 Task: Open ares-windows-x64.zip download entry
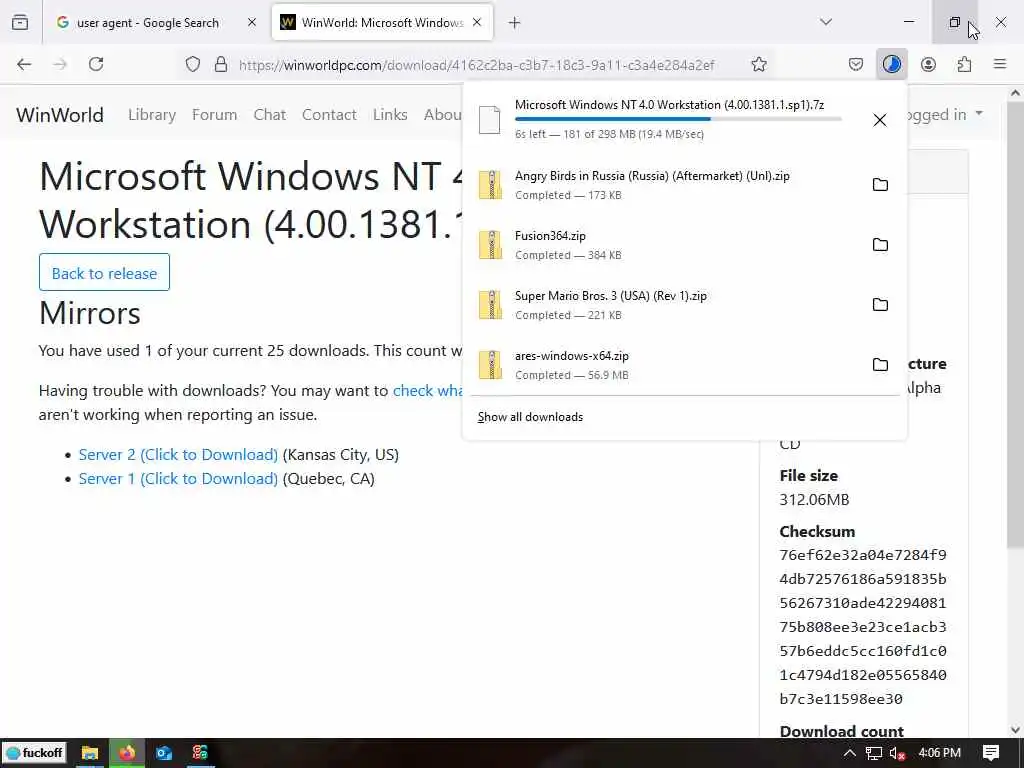coord(662,365)
